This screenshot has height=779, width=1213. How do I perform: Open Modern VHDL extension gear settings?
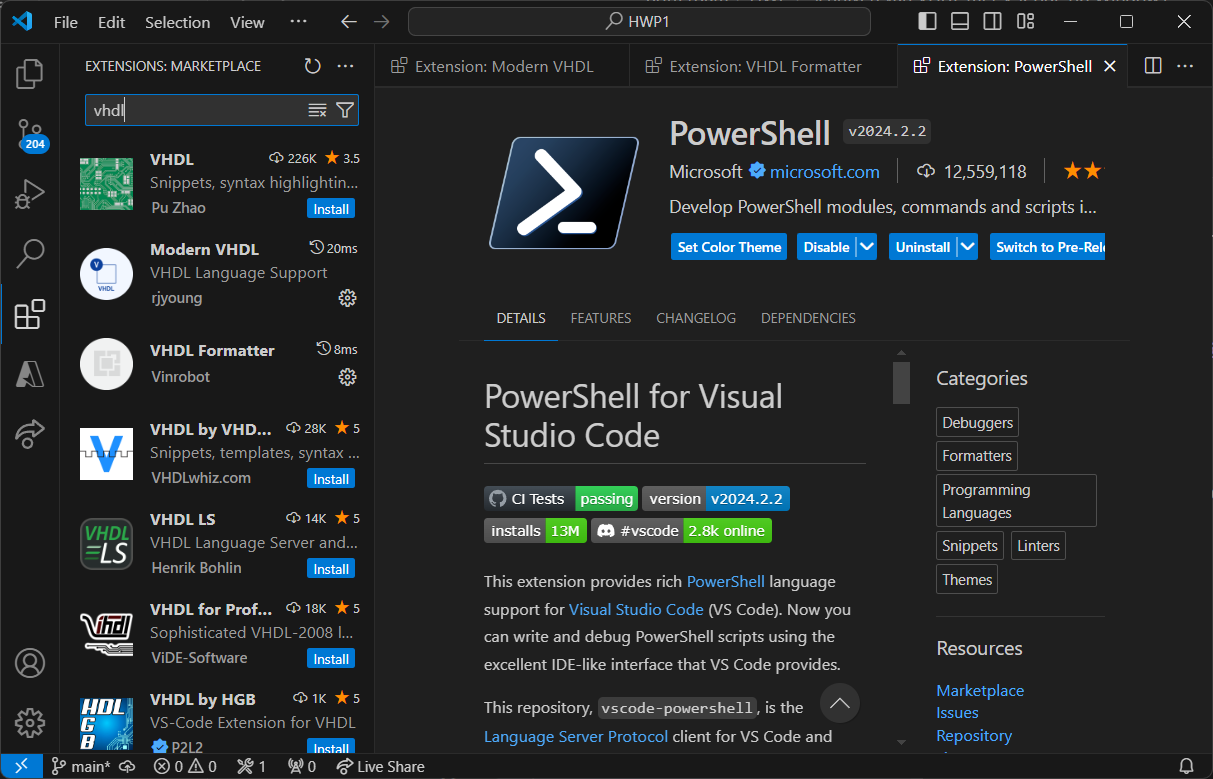[347, 298]
